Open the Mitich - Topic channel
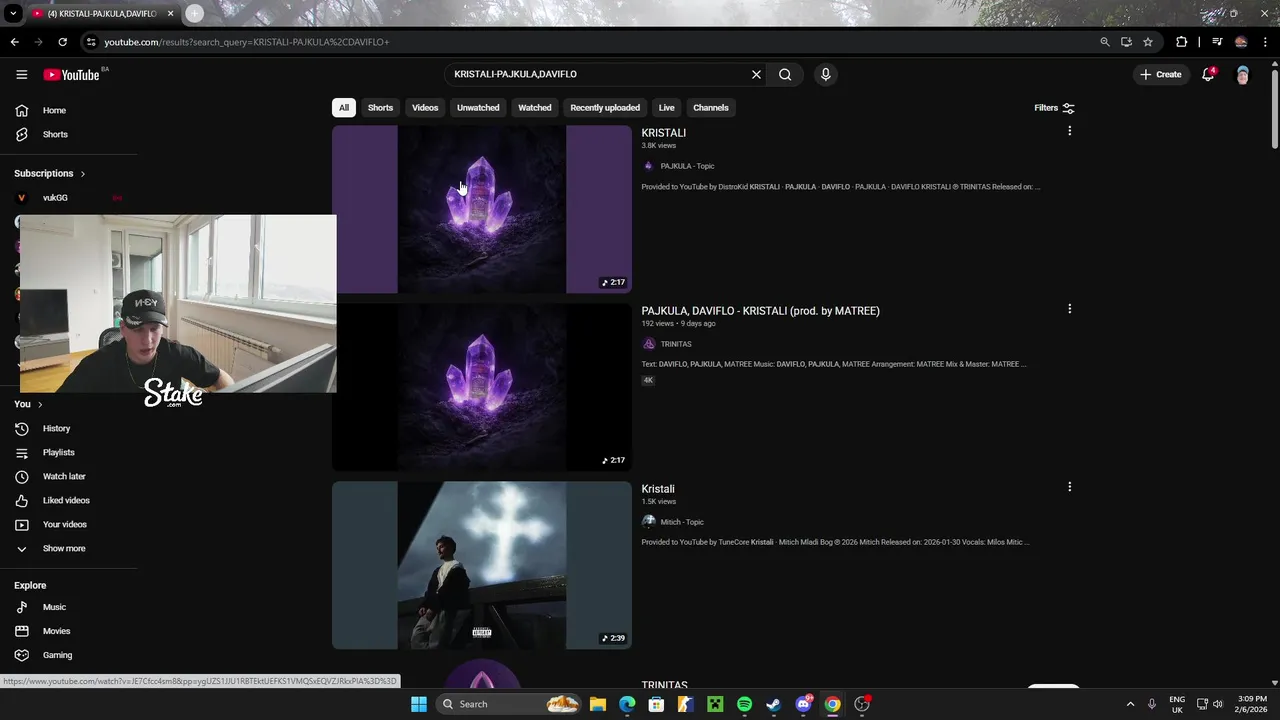This screenshot has width=1280, height=720. [x=682, y=522]
